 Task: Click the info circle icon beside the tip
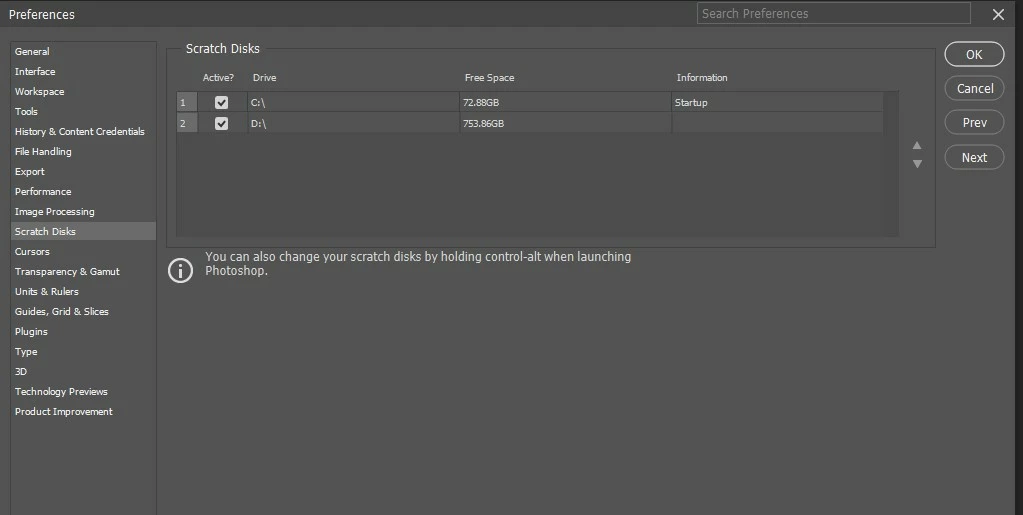pos(181,270)
